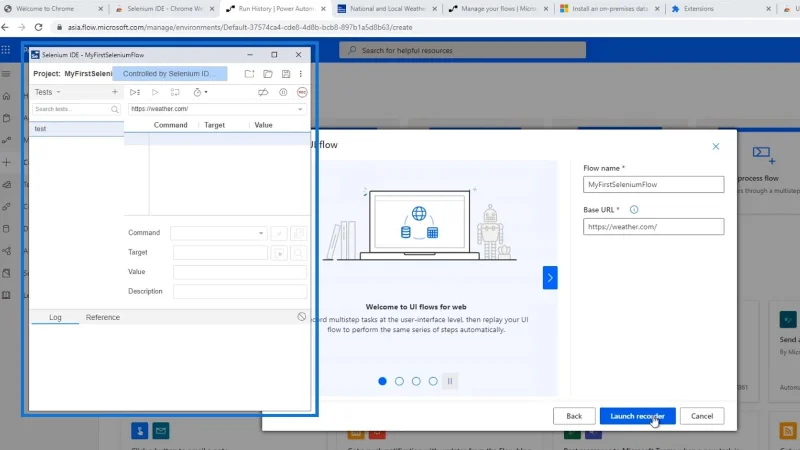Select fourth carousel page dot
Screen dimensions: 800x450
click(x=433, y=381)
